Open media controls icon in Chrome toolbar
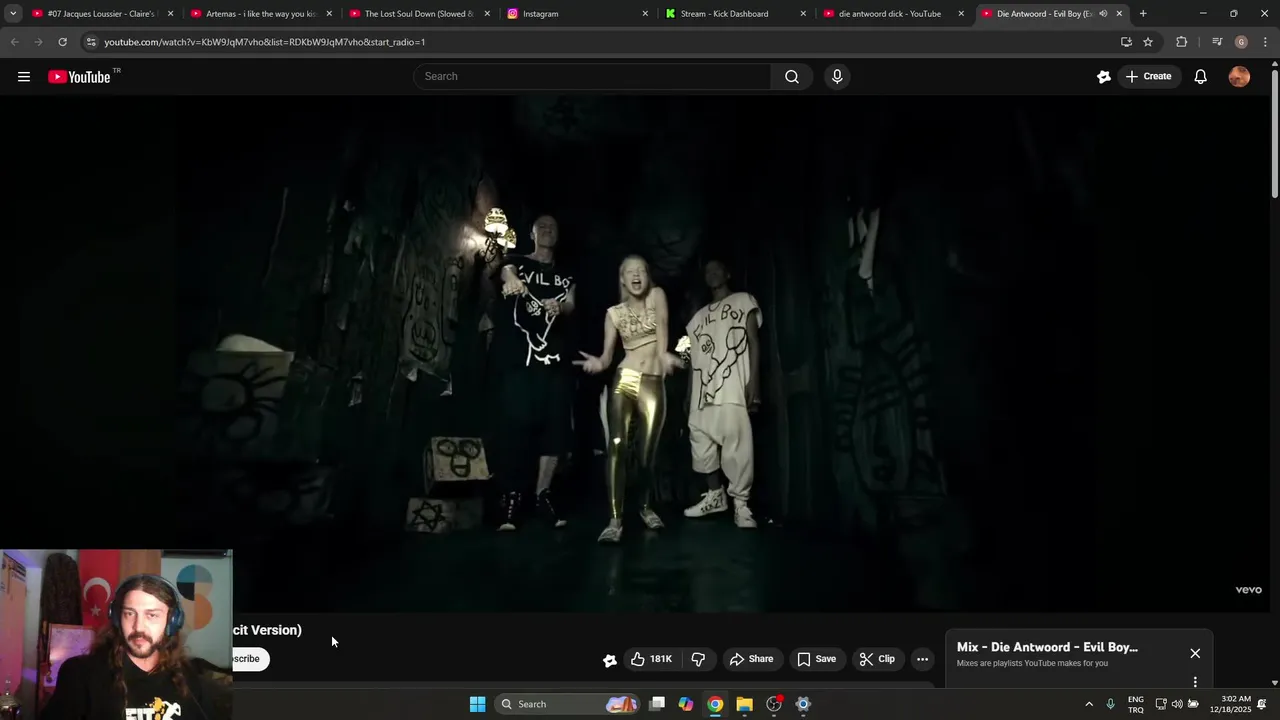Screen dimensions: 1280x720 point(1217,42)
